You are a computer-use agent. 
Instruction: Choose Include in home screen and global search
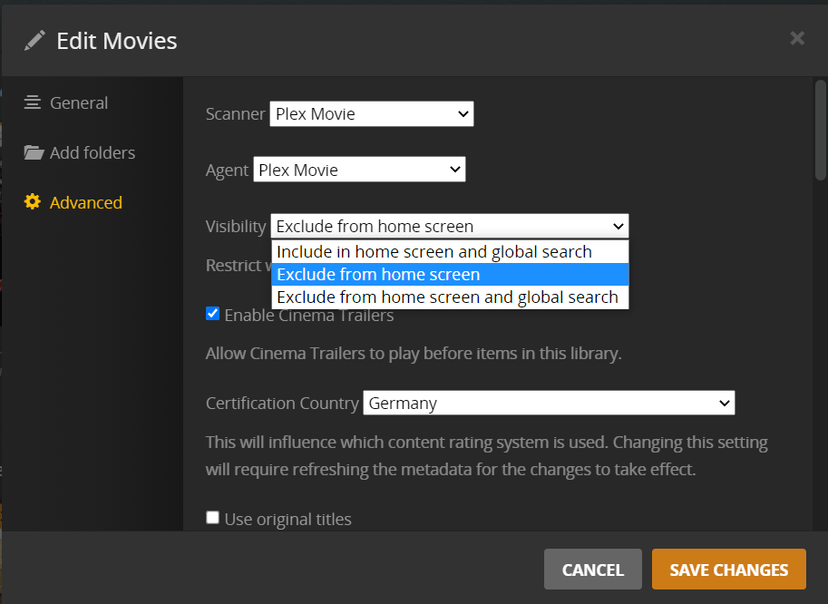point(434,252)
